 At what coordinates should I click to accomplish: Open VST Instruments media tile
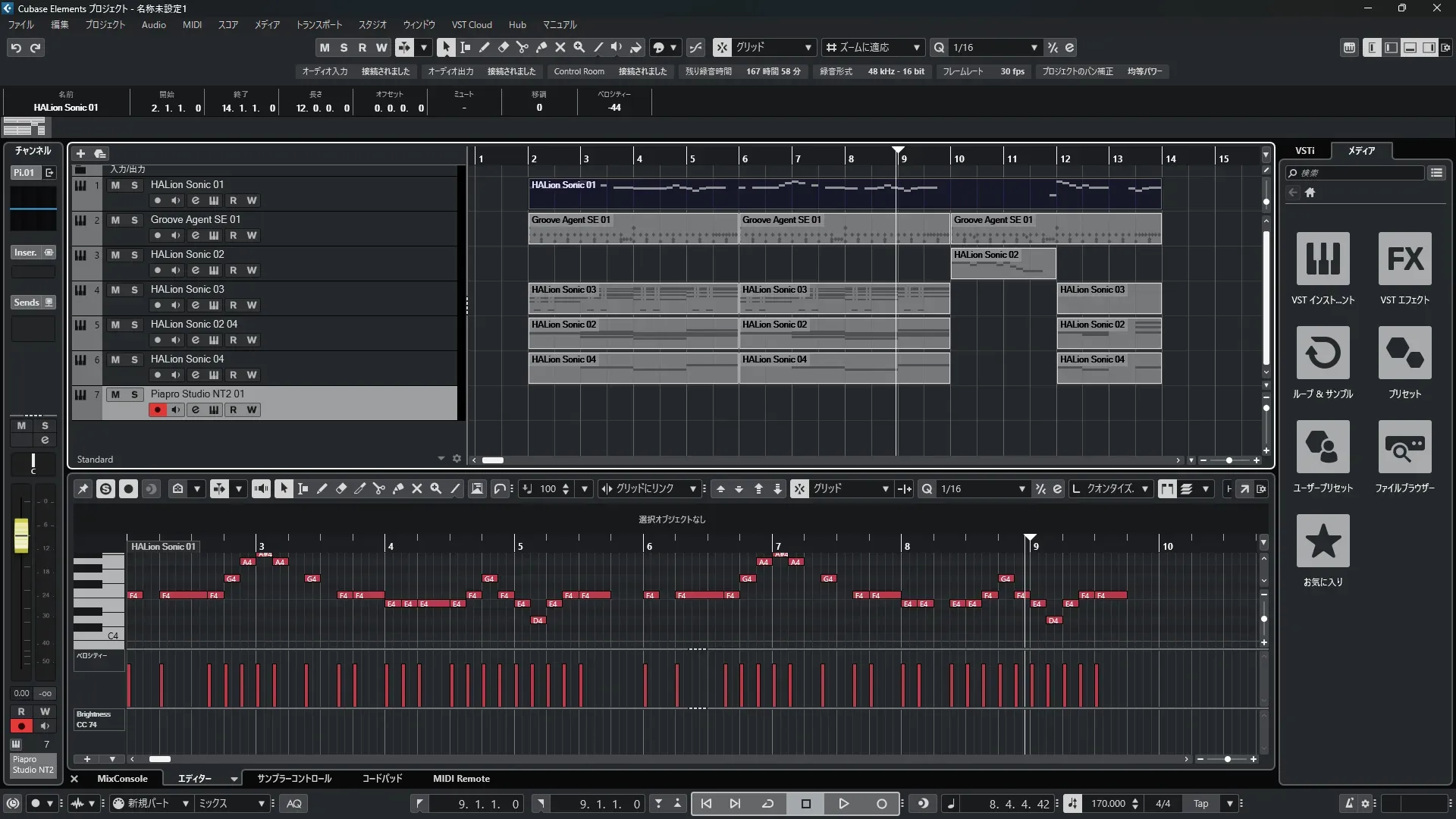pyautogui.click(x=1323, y=259)
